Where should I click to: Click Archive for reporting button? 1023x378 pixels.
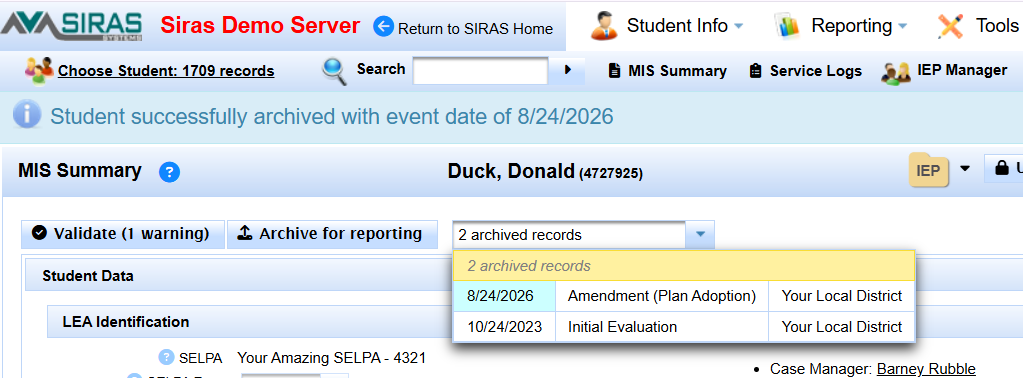(332, 234)
